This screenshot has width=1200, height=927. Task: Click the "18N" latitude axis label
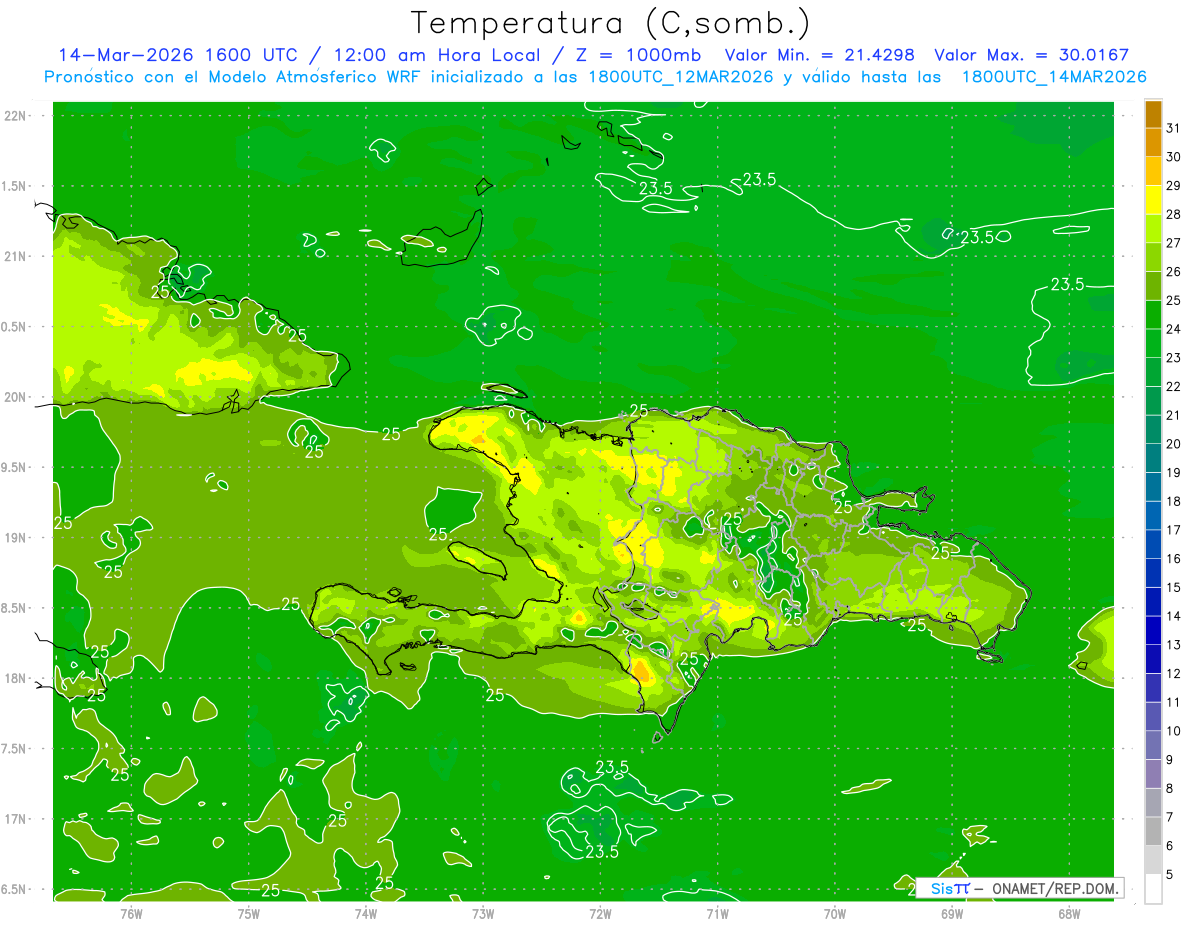pyautogui.click(x=15, y=679)
